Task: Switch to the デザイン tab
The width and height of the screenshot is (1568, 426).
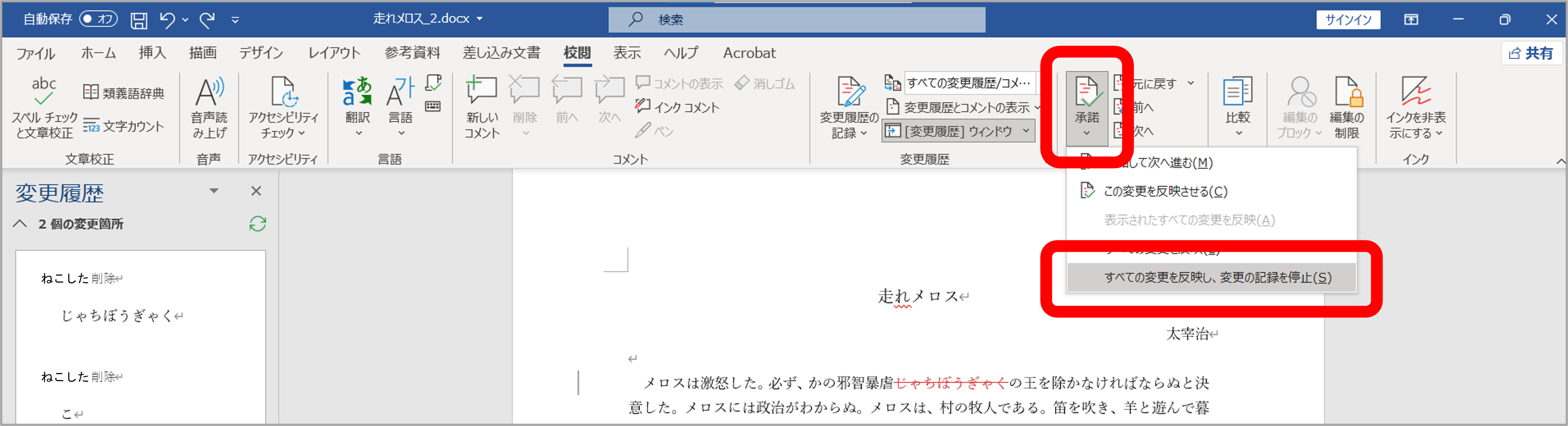Action: (x=261, y=53)
